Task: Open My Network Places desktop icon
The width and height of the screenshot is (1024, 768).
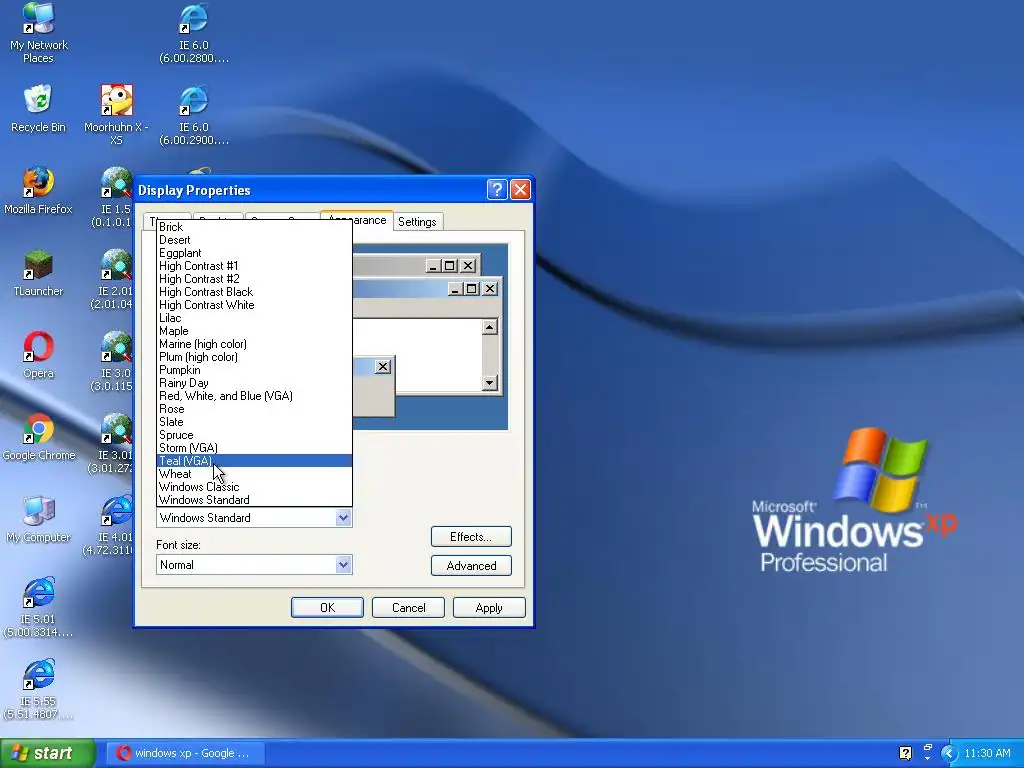Action: click(x=38, y=33)
